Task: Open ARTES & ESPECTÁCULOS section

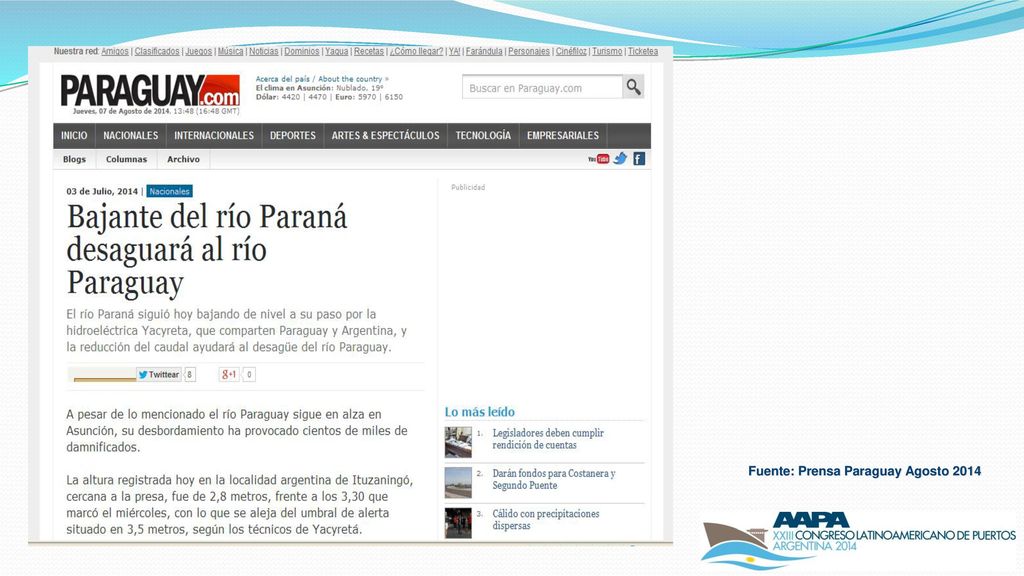Action: [385, 135]
